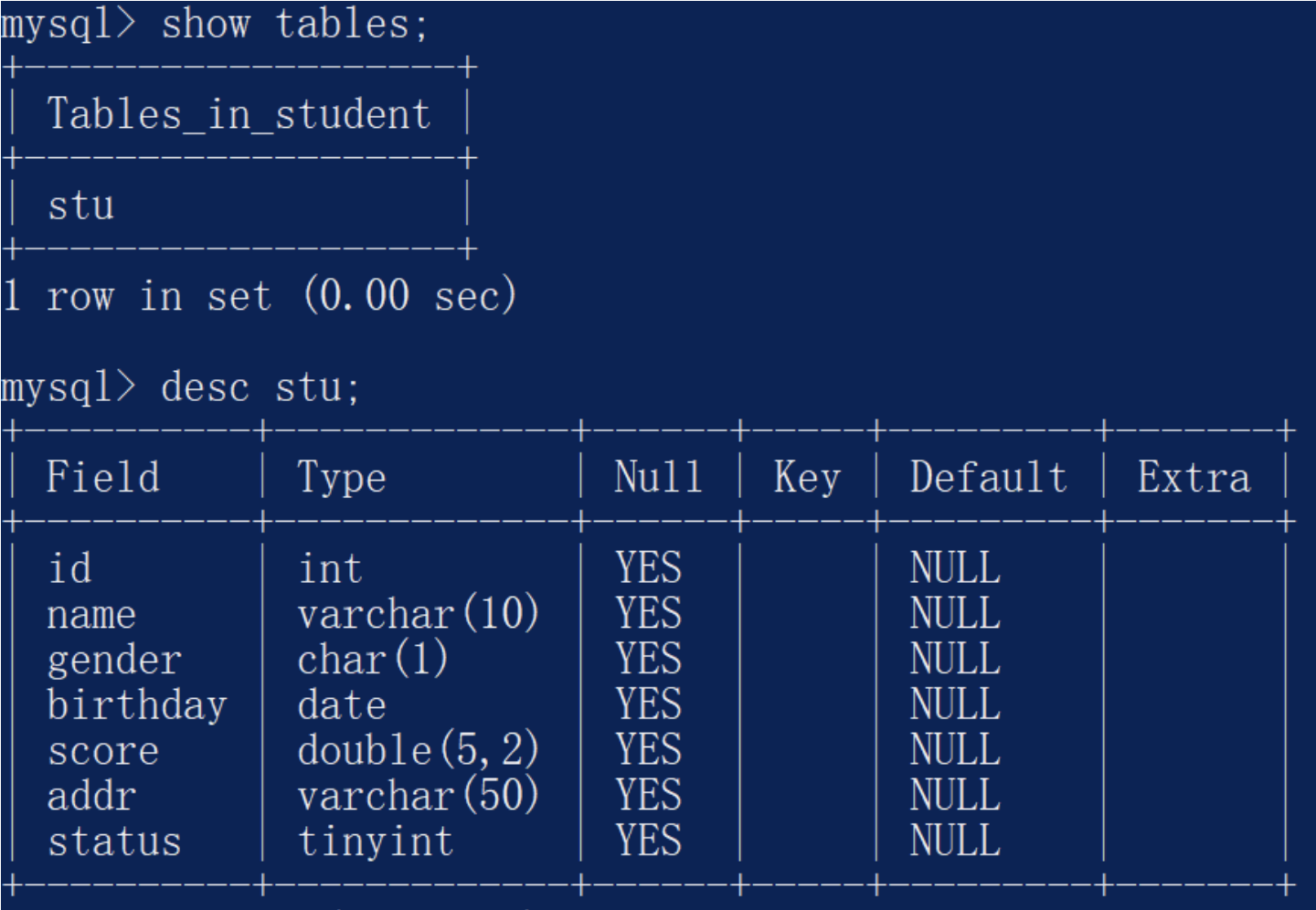Click the Extra column header
This screenshot has height=910, width=1316.
pyautogui.click(x=1193, y=478)
